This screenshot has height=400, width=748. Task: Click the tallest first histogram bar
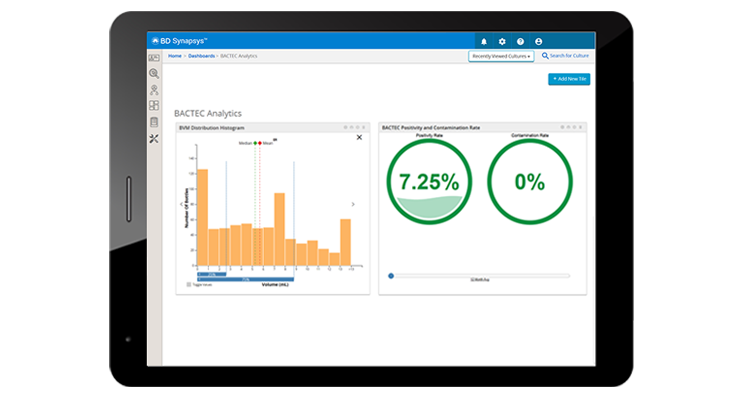tap(202, 218)
